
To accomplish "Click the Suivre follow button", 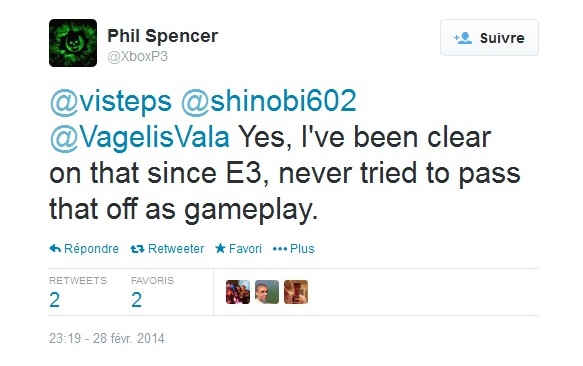I will pos(489,38).
